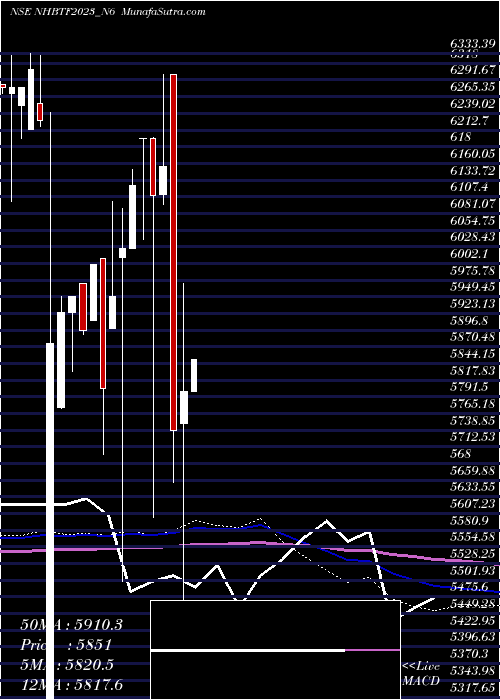500x700 pixels.
Task: Click the 5370.3 price axis label
Action: (469, 654)
